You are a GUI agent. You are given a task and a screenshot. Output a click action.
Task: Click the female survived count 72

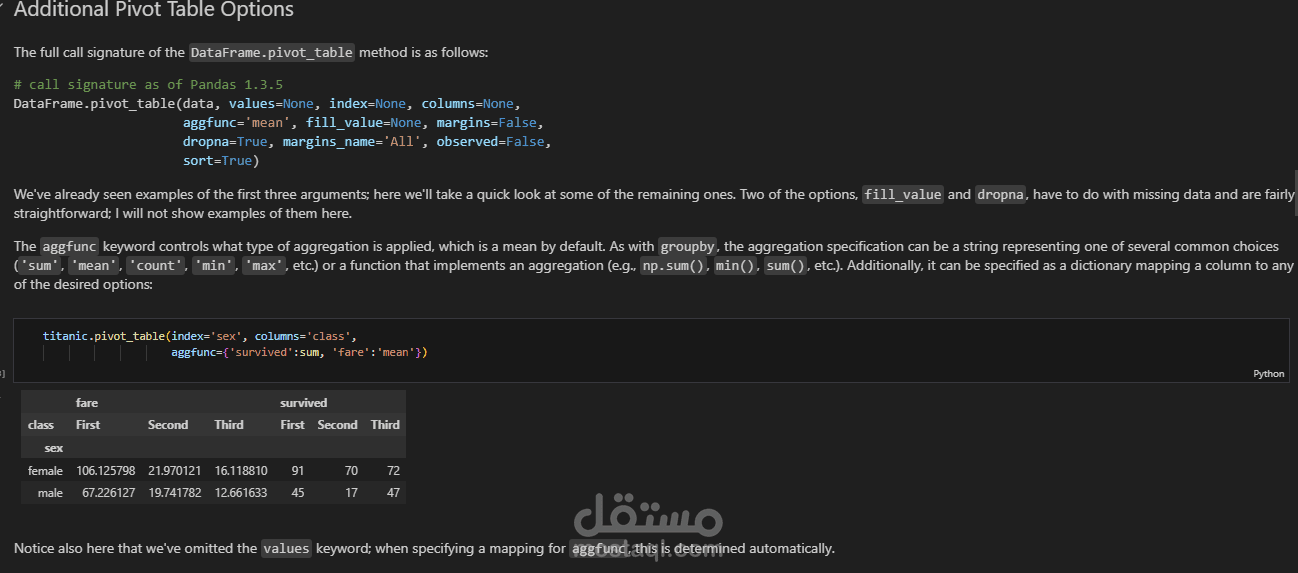pyautogui.click(x=393, y=470)
